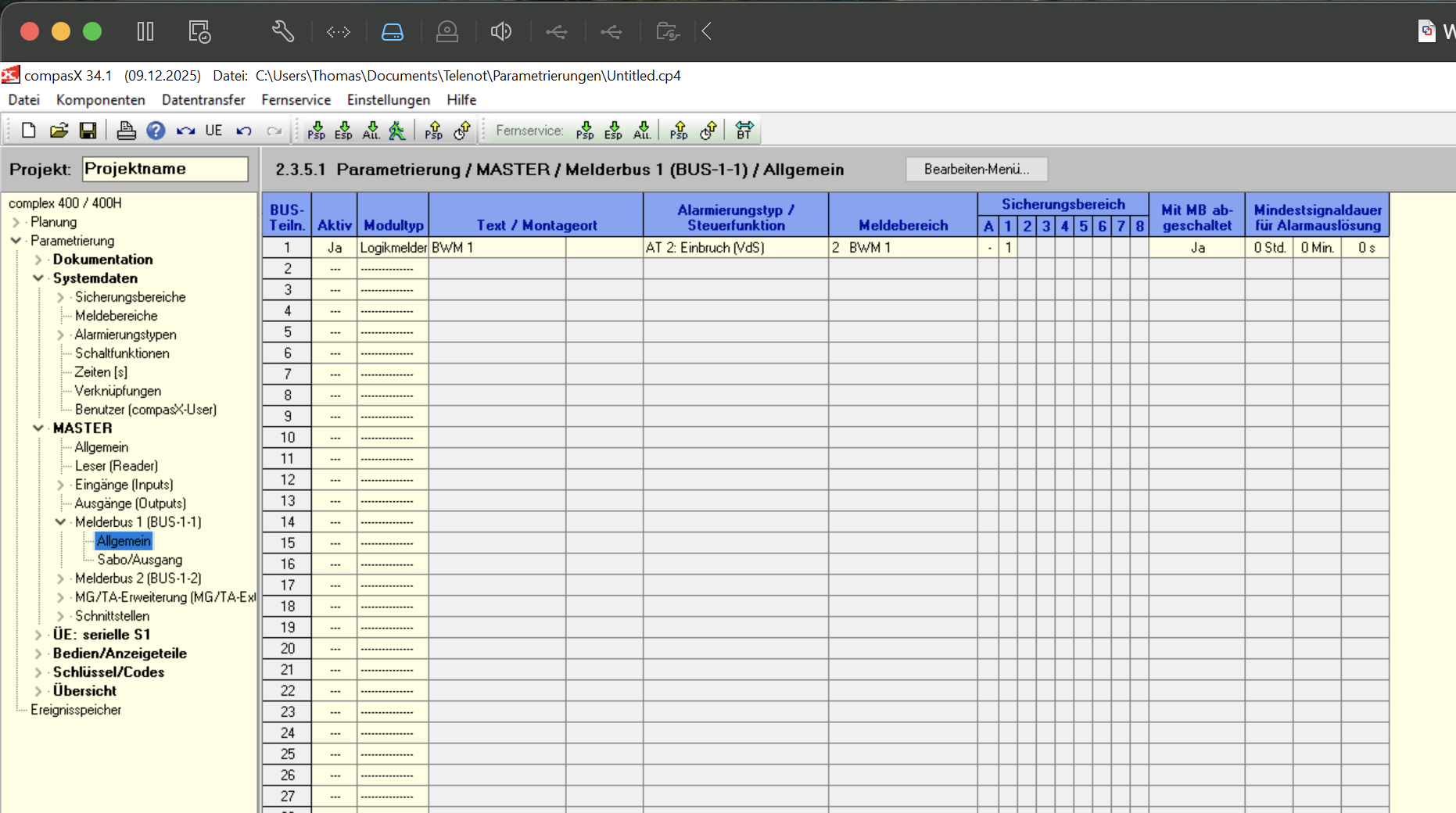This screenshot has width=1456, height=813.
Task: Expand the Bedien/Anzeigeteile tree node
Action: tap(38, 654)
